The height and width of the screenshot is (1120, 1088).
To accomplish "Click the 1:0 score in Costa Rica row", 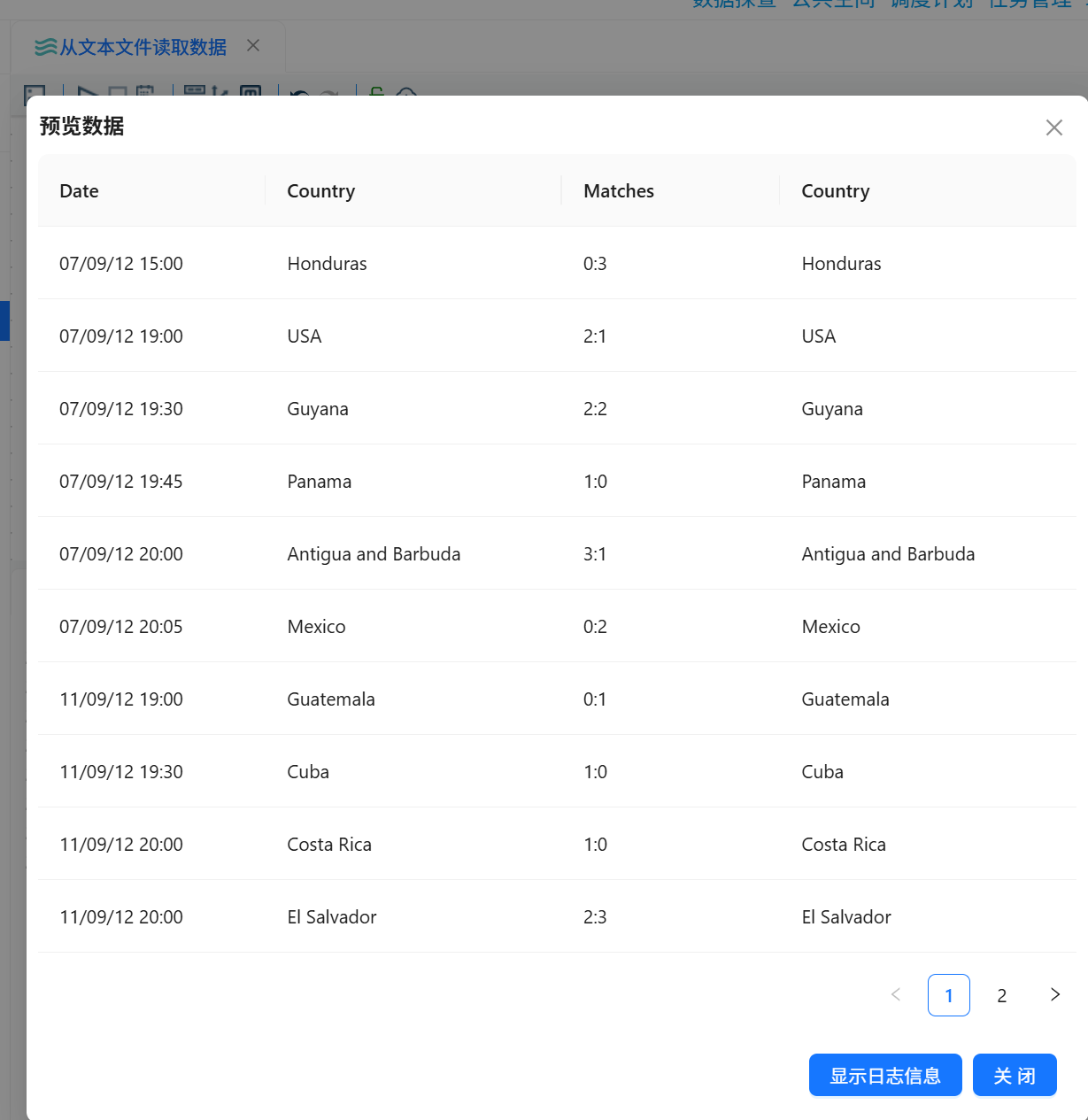I will coord(595,845).
